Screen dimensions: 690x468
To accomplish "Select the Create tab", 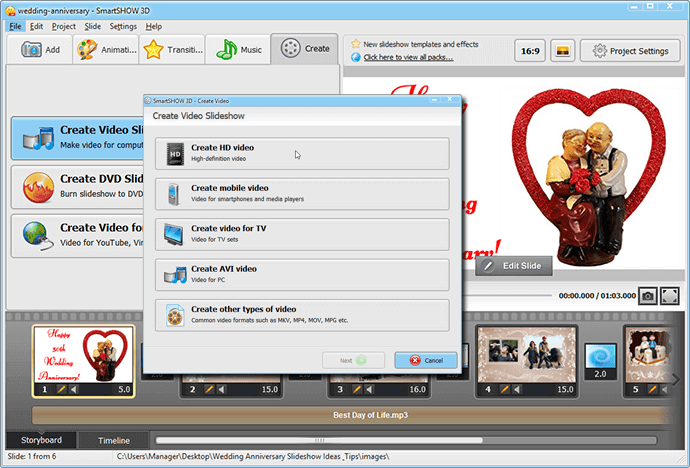I will point(305,49).
